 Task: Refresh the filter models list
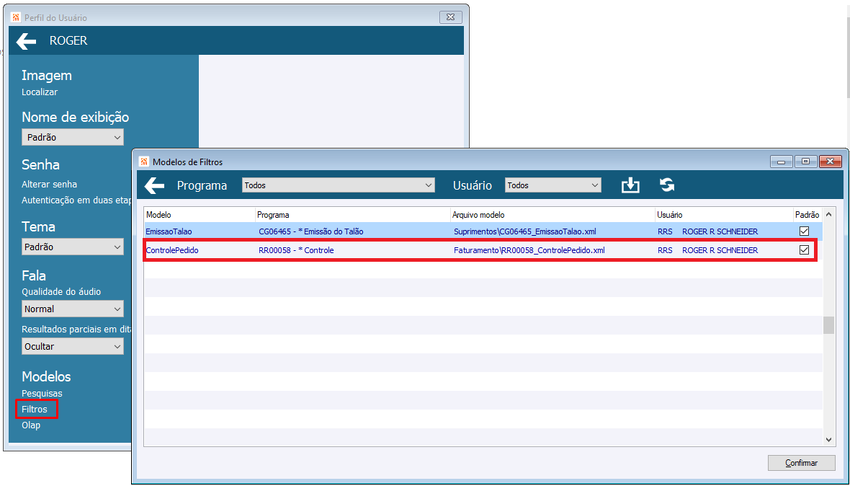667,185
